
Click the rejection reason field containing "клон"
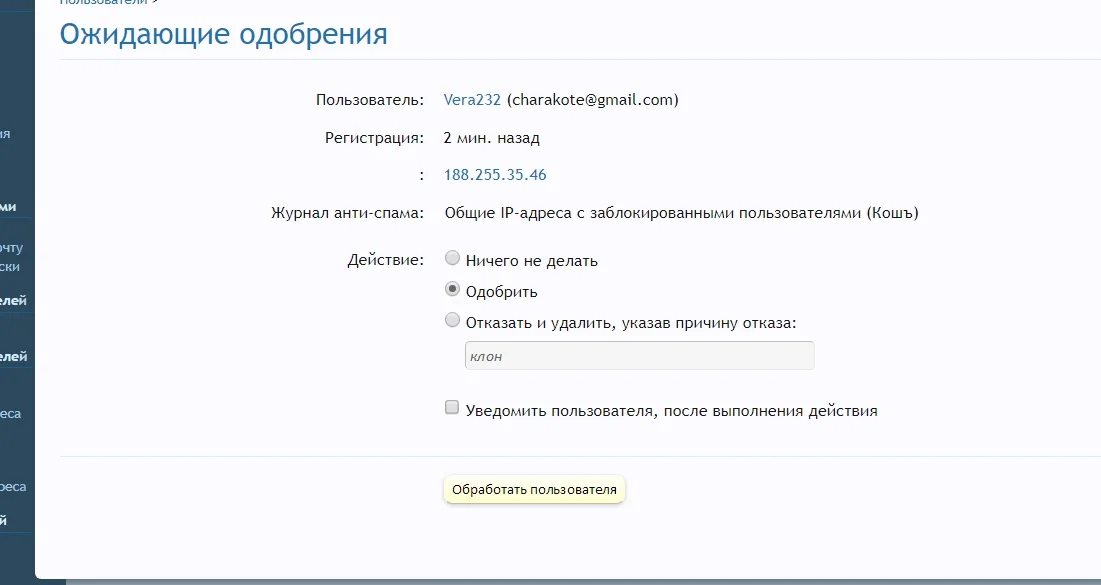pyautogui.click(x=638, y=355)
